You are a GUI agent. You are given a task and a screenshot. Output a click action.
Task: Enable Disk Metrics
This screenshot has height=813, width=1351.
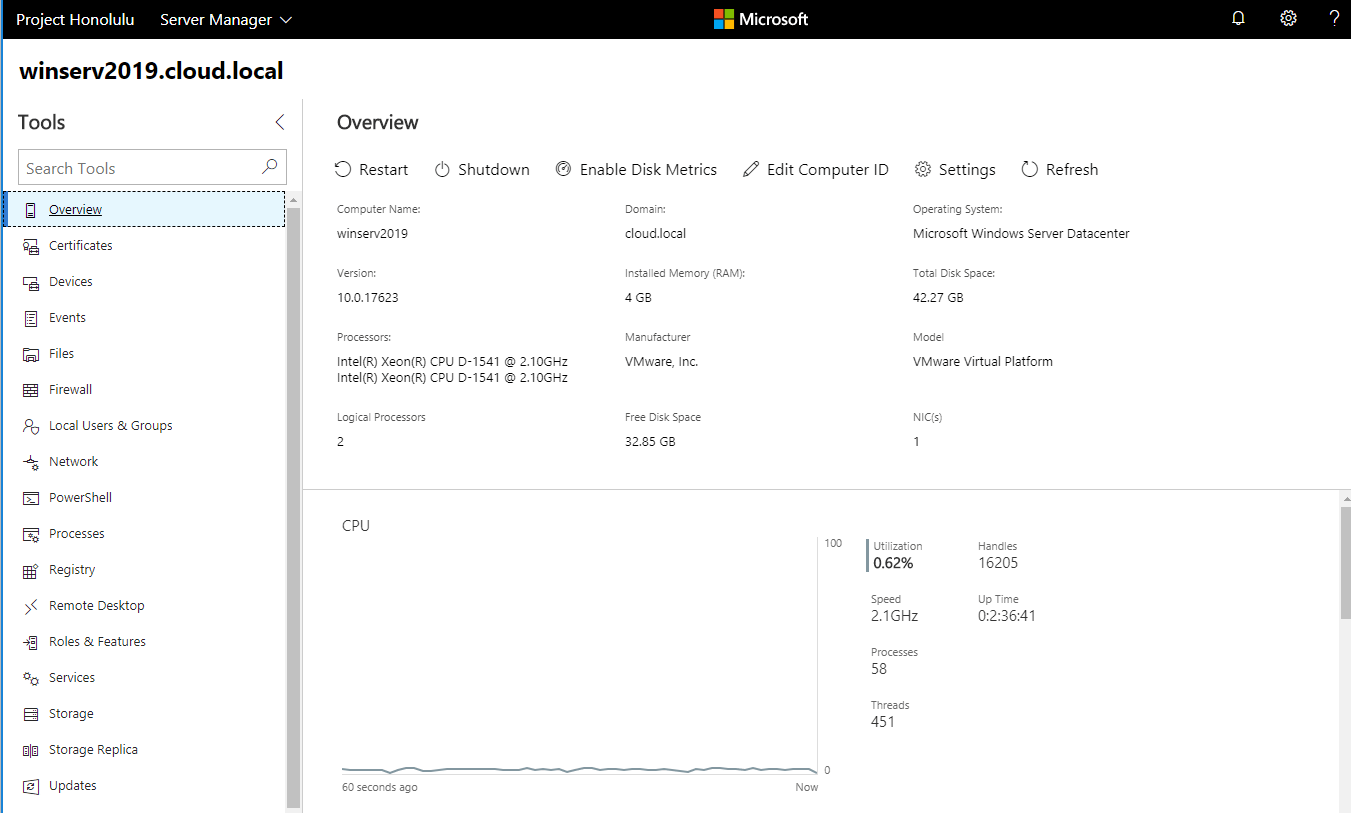pos(636,170)
